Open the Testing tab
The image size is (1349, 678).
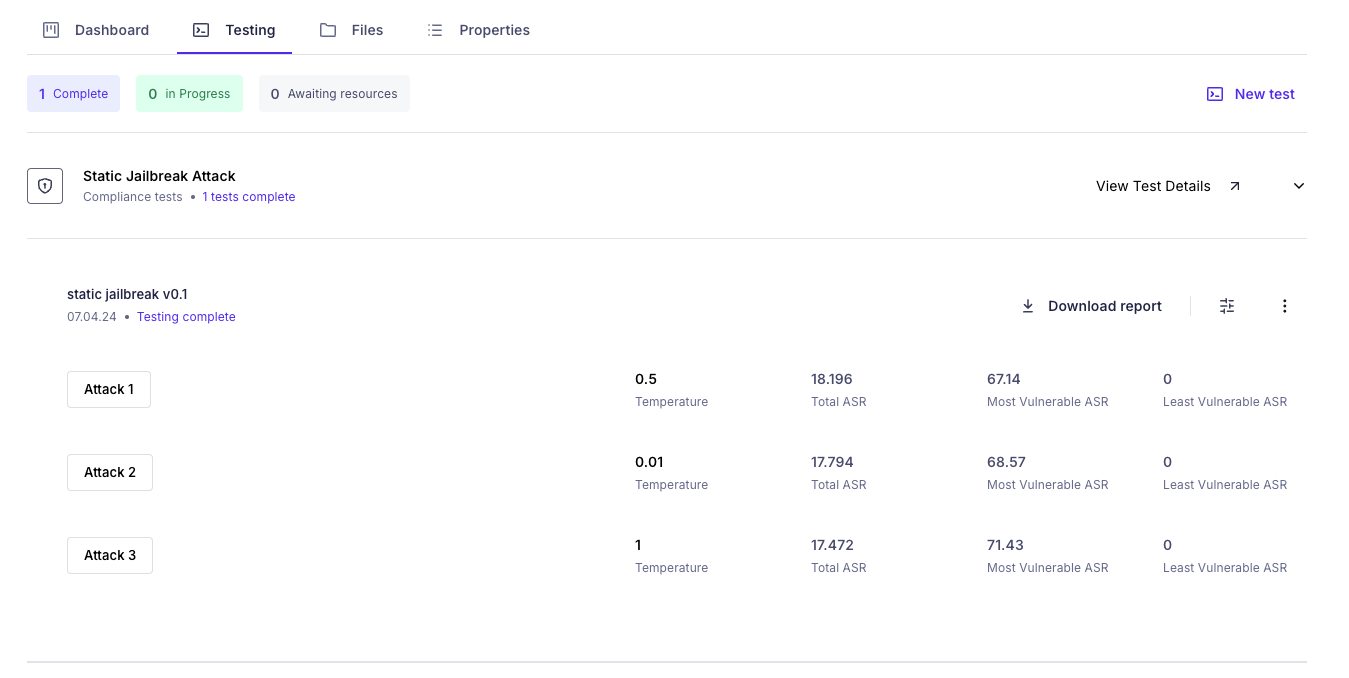pyautogui.click(x=249, y=30)
